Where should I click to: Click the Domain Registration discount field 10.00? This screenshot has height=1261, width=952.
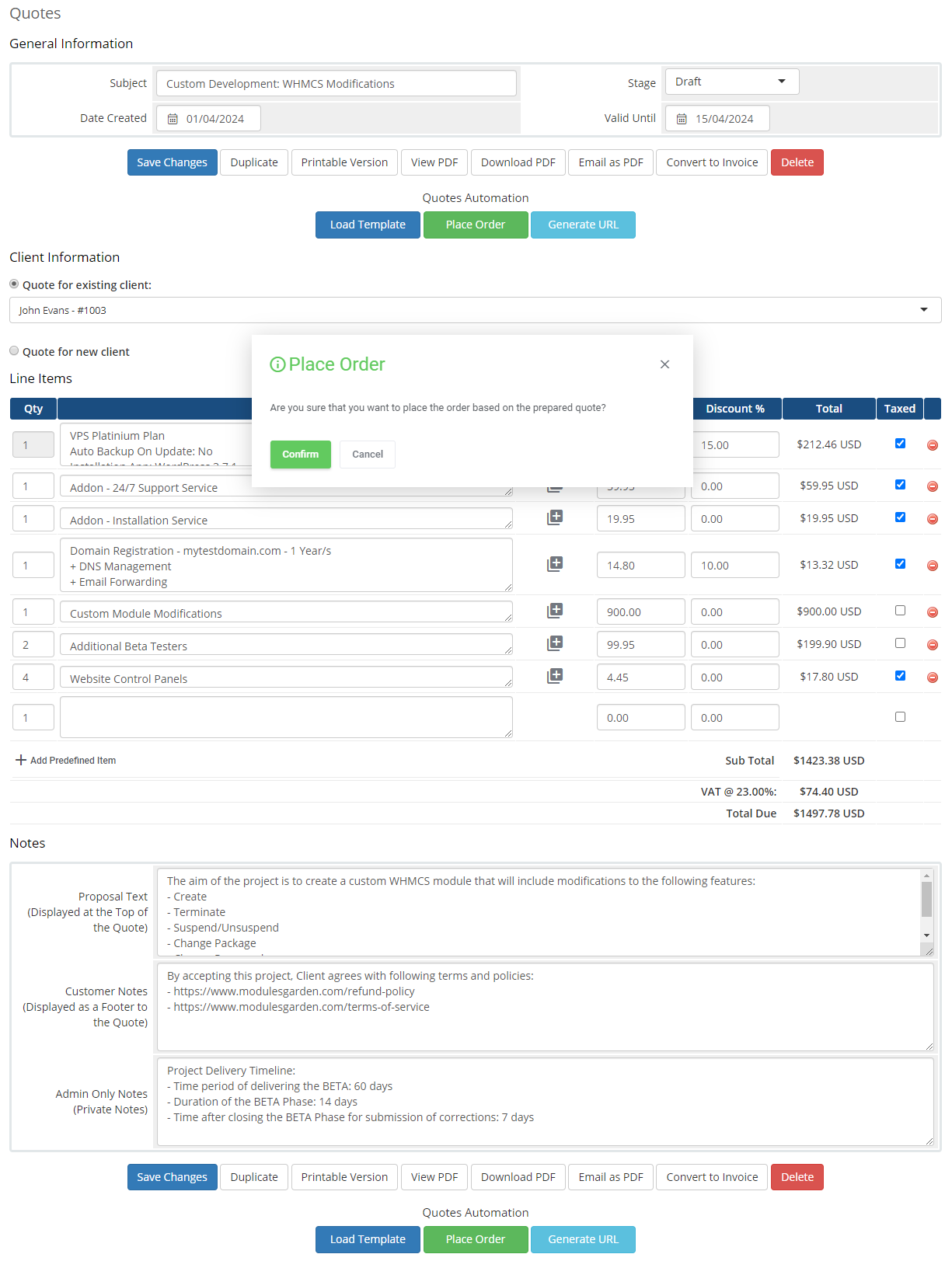coord(735,566)
